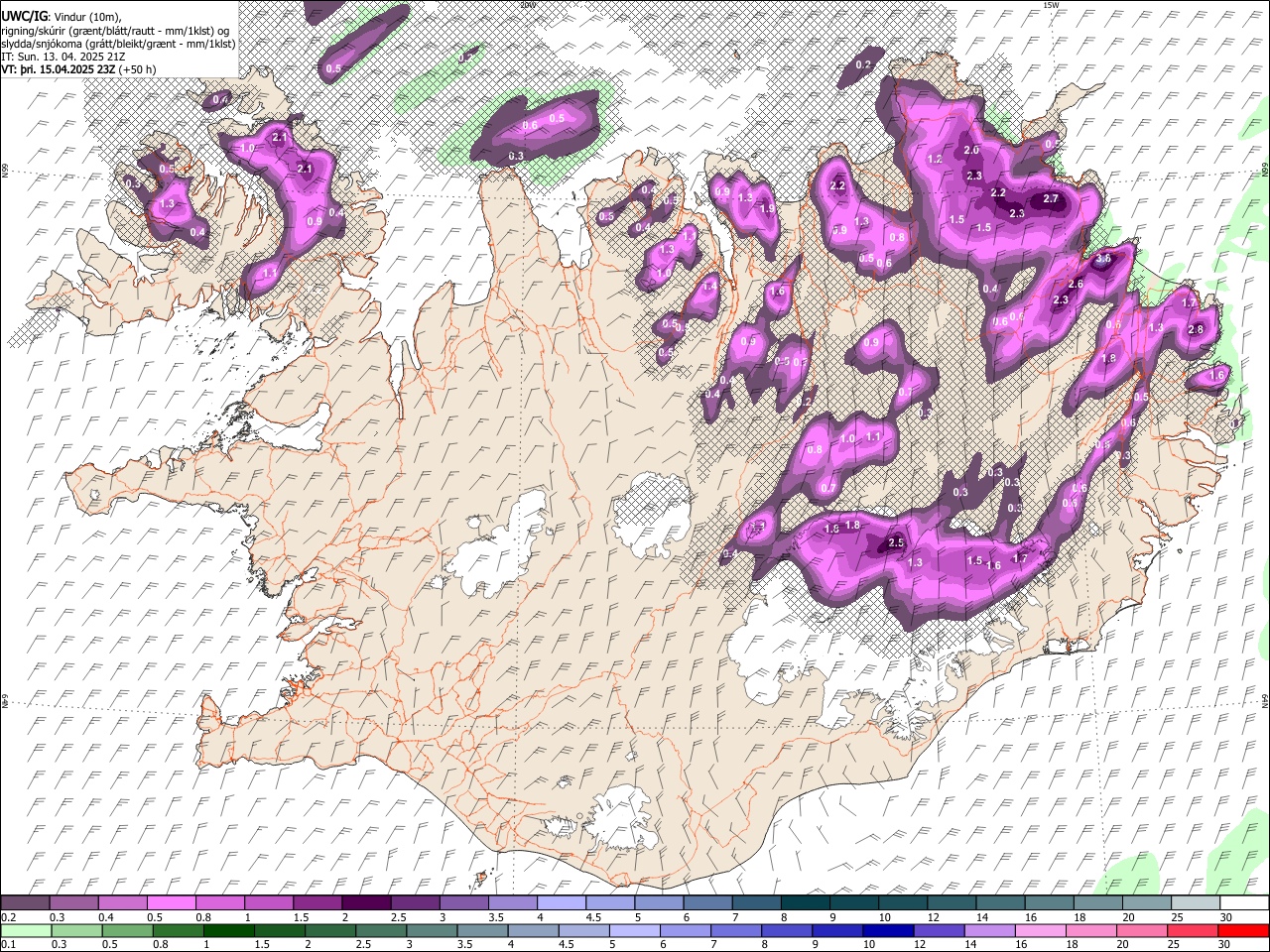Pick the mint green swatch starting at 0.1

tap(26, 931)
